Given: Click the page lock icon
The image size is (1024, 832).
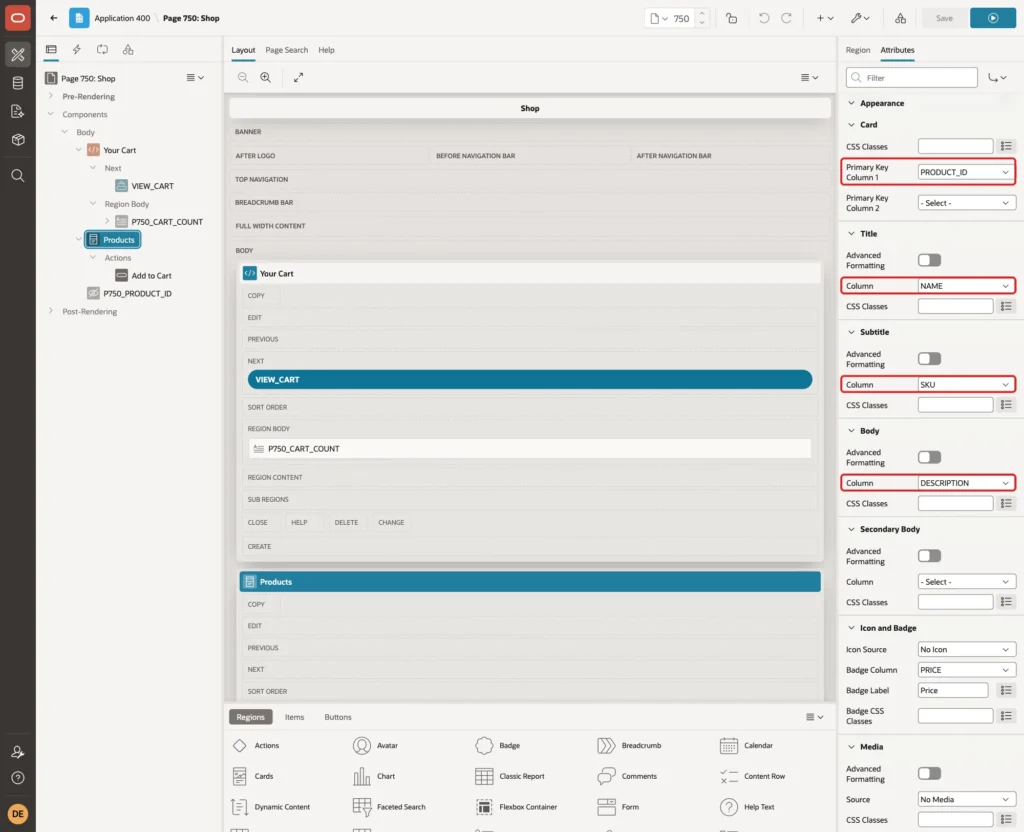Looking at the screenshot, I should 731,18.
